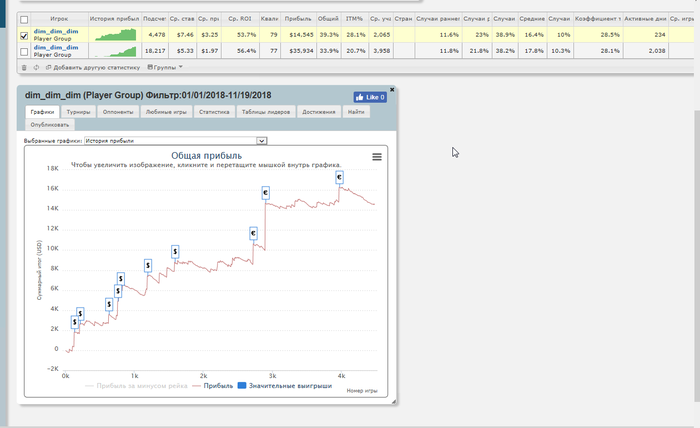Sort by the 'Игрок' column header

tap(59, 19)
